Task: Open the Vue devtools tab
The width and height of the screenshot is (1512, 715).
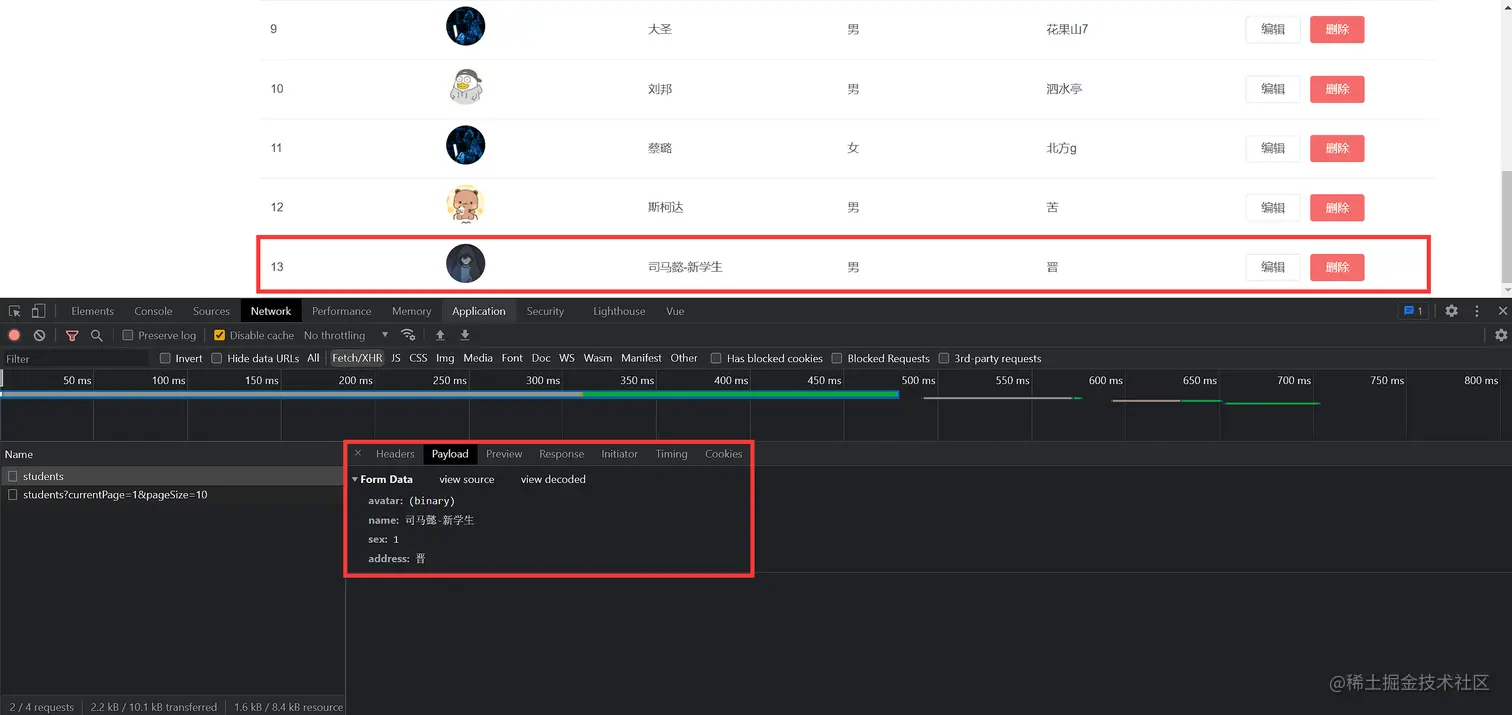Action: coord(675,311)
